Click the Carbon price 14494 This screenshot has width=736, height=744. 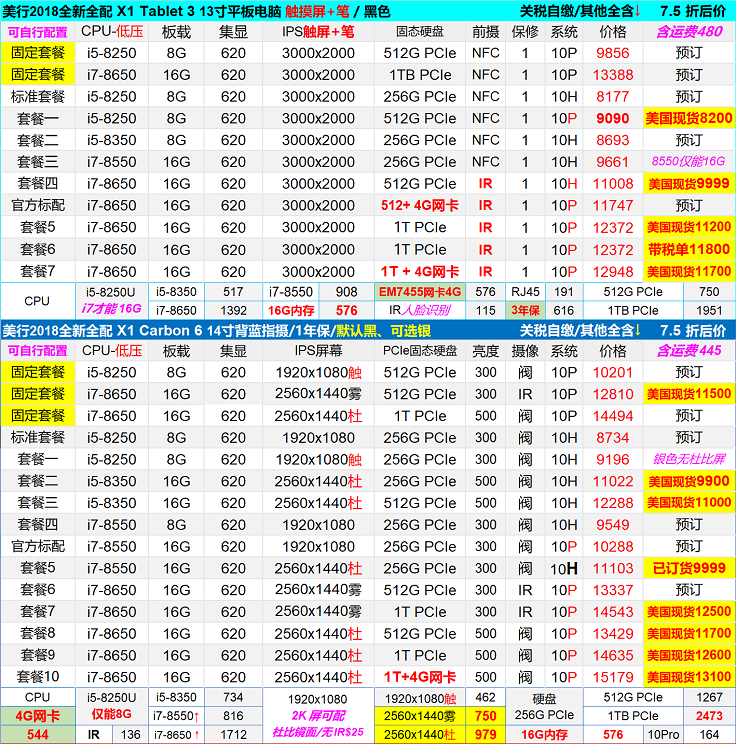coord(613,416)
